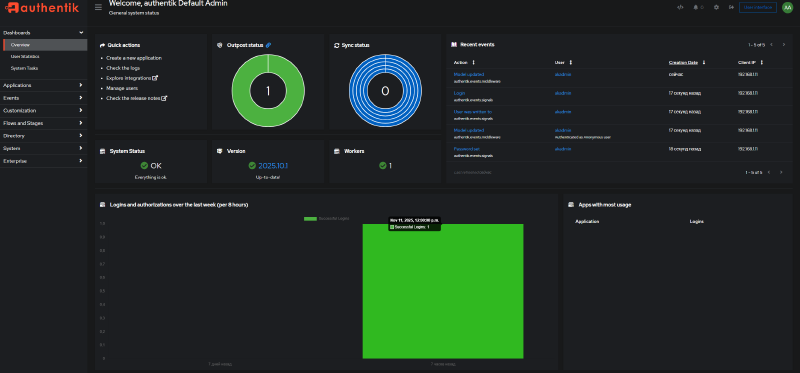Click the User interface button

[758, 7]
